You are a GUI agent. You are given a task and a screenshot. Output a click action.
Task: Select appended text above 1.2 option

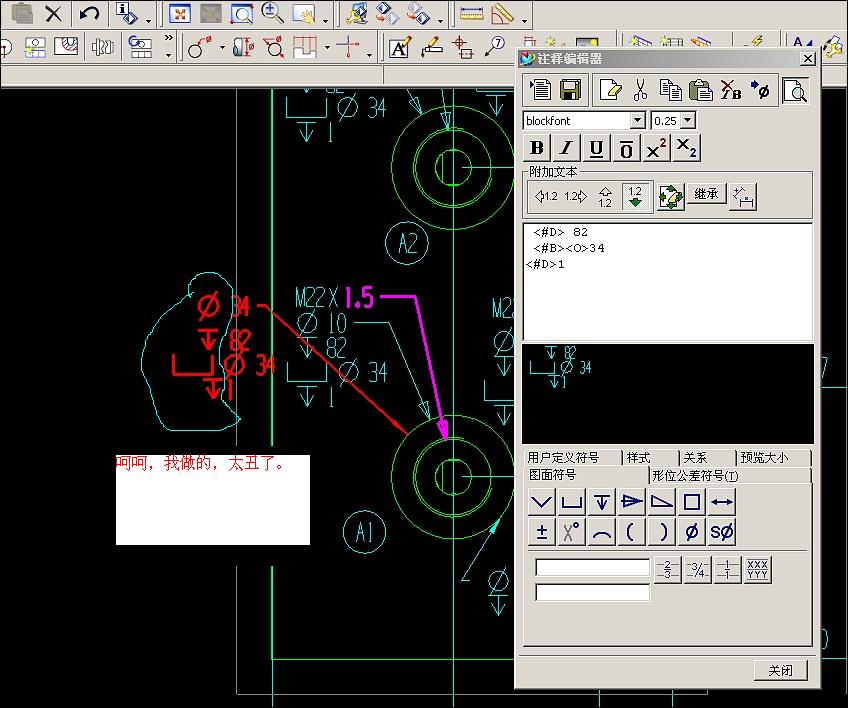[x=606, y=197]
